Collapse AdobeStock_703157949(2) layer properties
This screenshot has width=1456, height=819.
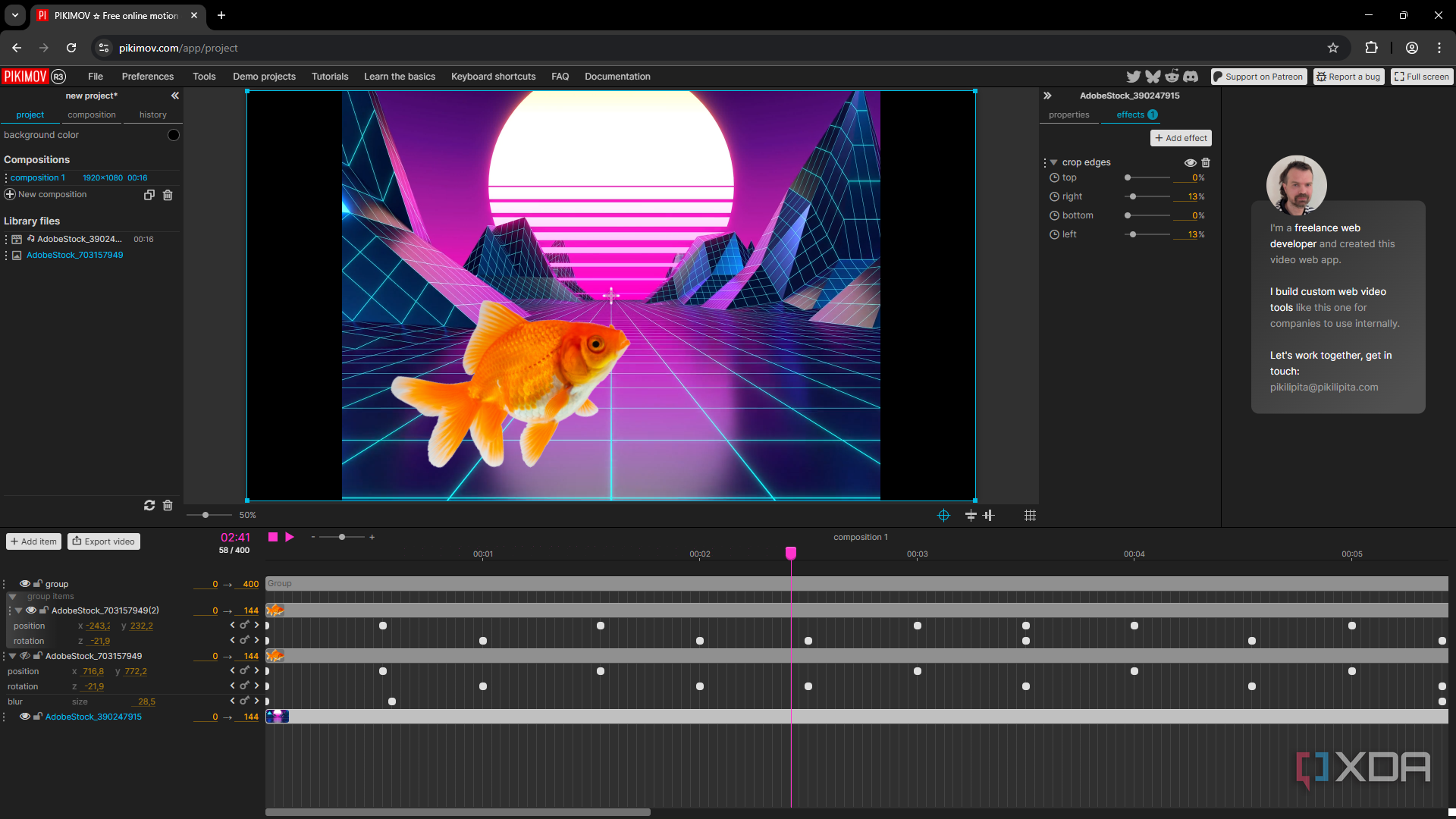point(19,610)
